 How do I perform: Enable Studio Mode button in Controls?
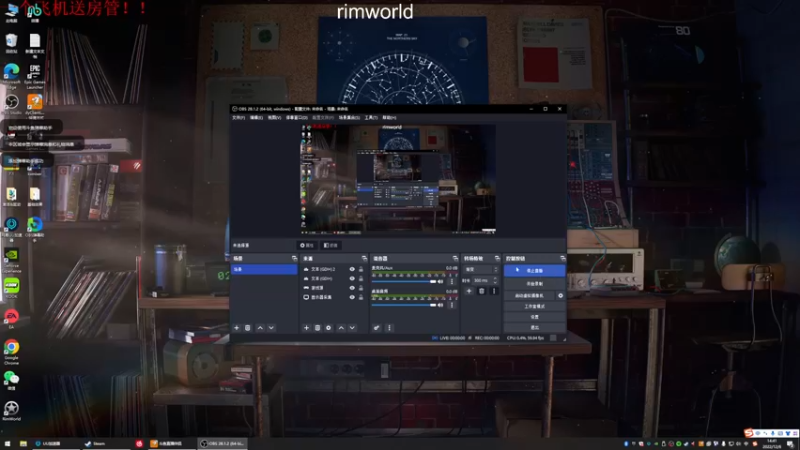tap(534, 306)
